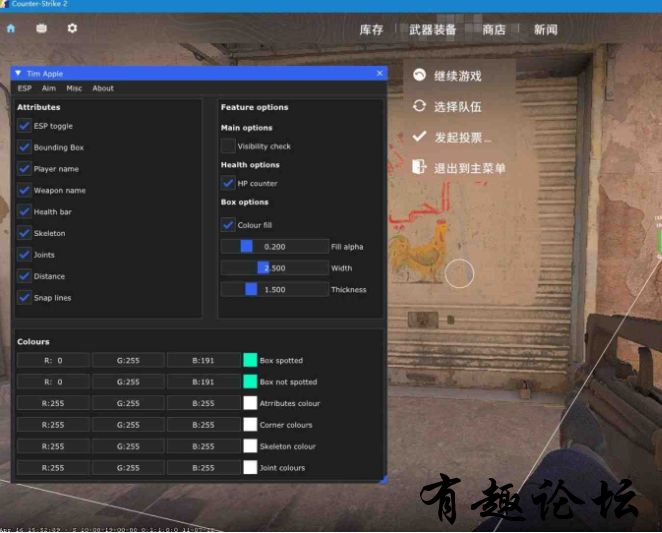Open the inventory icon beside the home icon

pos(41,28)
